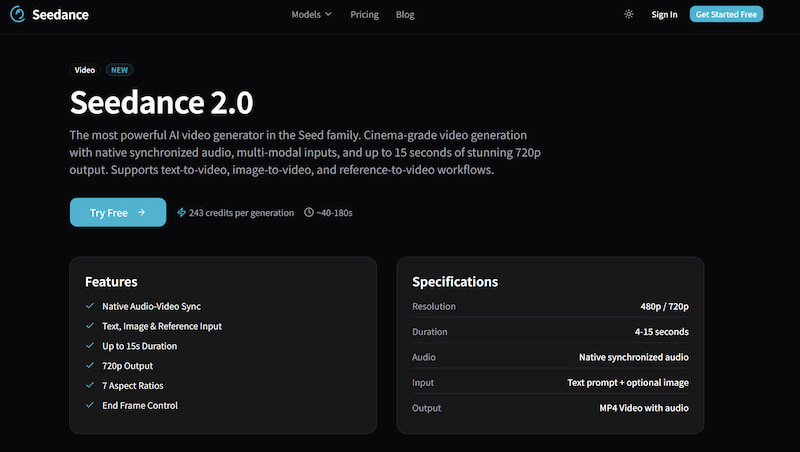The width and height of the screenshot is (800, 452).
Task: Click the checkmark beside End Frame Control
Action: coord(90,405)
